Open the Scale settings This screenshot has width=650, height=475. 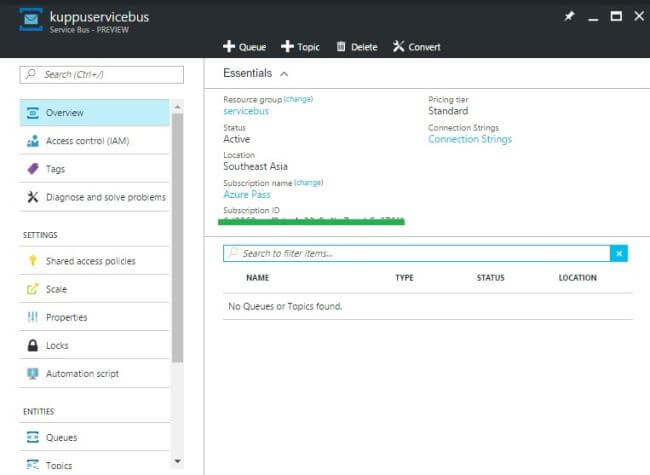(x=94, y=289)
